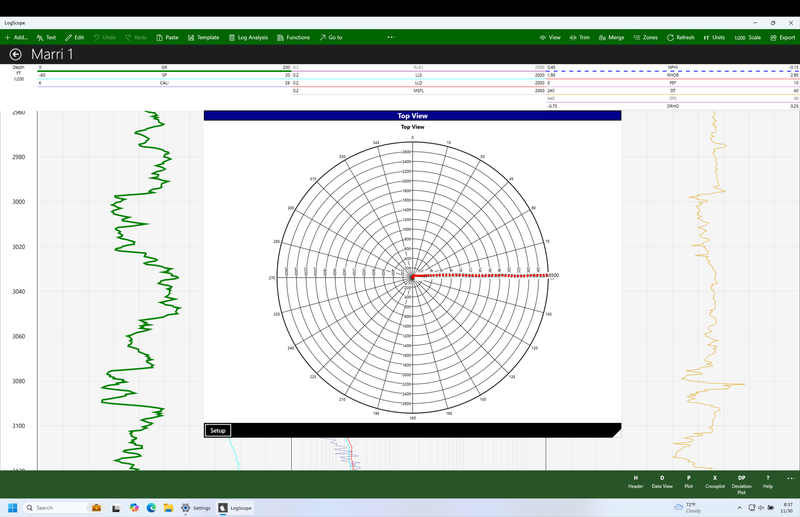Select the DRHO curve header
Image resolution: width=800 pixels, height=517 pixels.
point(672,106)
